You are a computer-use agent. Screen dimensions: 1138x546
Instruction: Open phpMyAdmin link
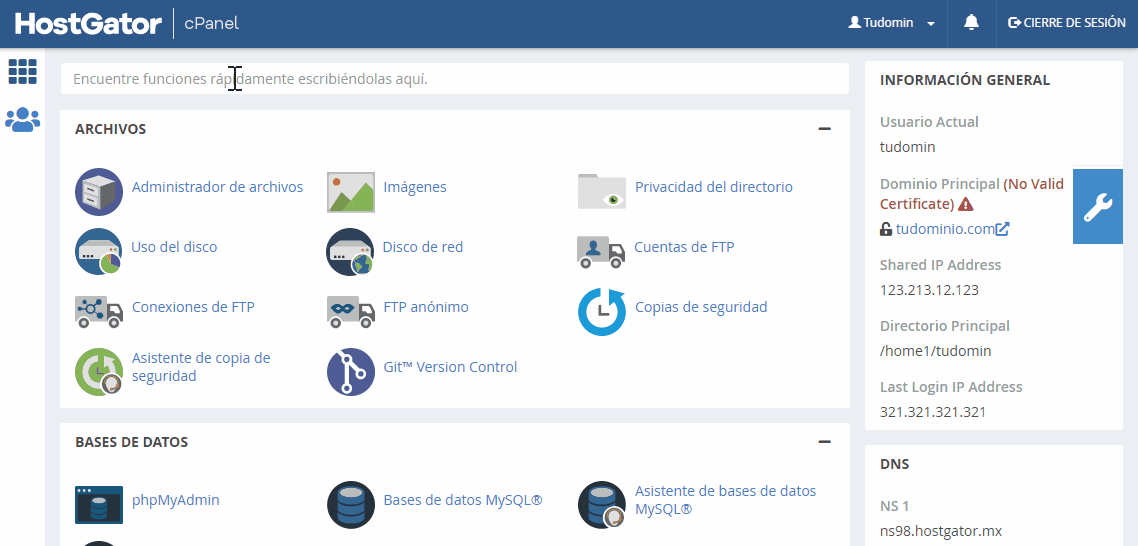coord(176,500)
